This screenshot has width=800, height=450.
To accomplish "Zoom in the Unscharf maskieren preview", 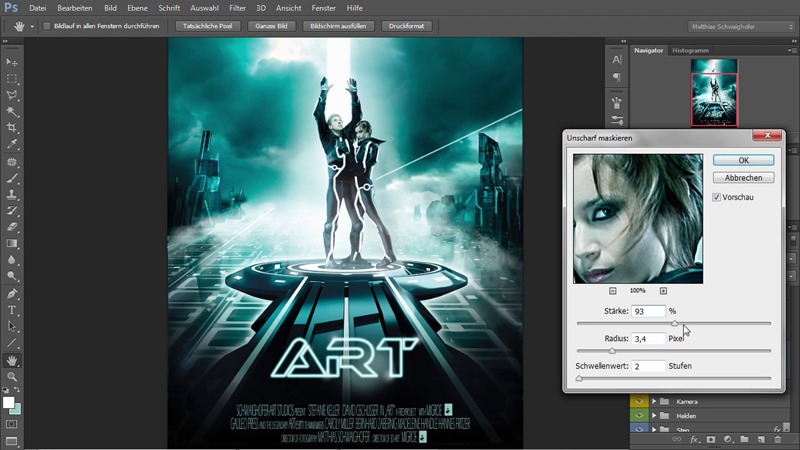I will pyautogui.click(x=663, y=291).
